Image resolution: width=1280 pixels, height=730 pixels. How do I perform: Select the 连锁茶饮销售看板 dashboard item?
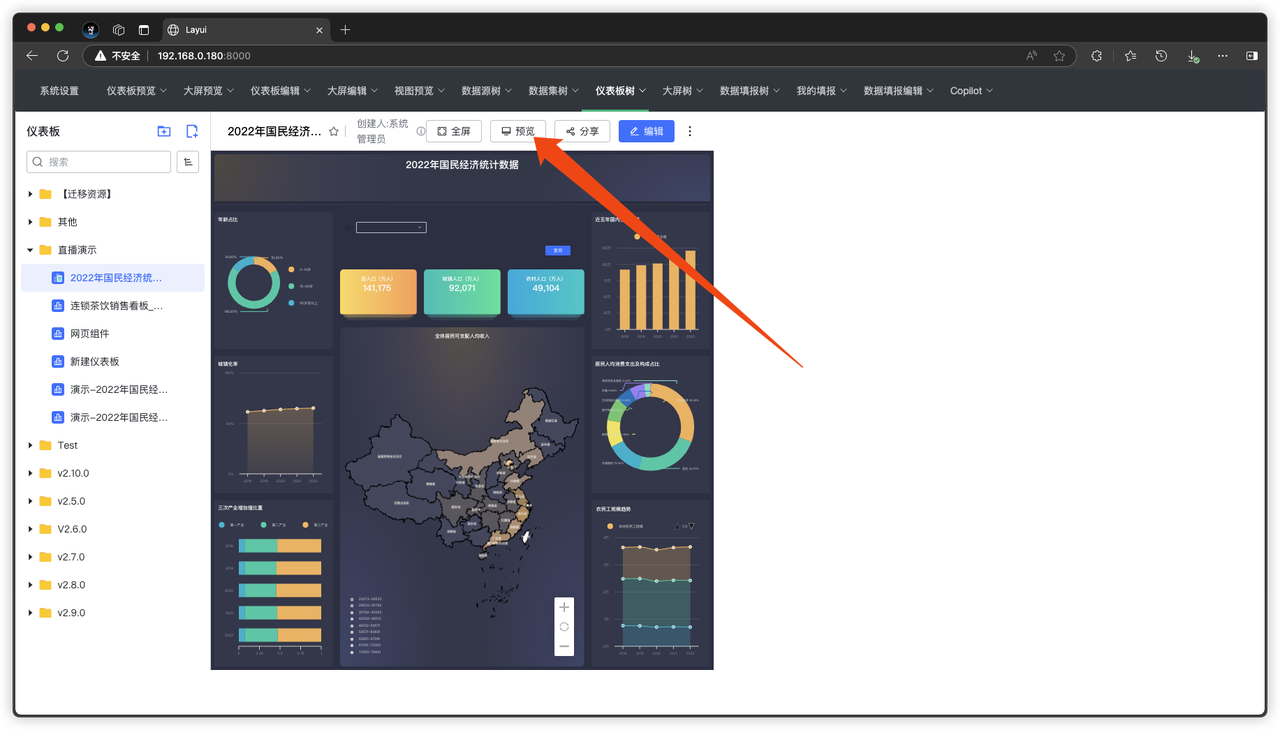(115, 306)
